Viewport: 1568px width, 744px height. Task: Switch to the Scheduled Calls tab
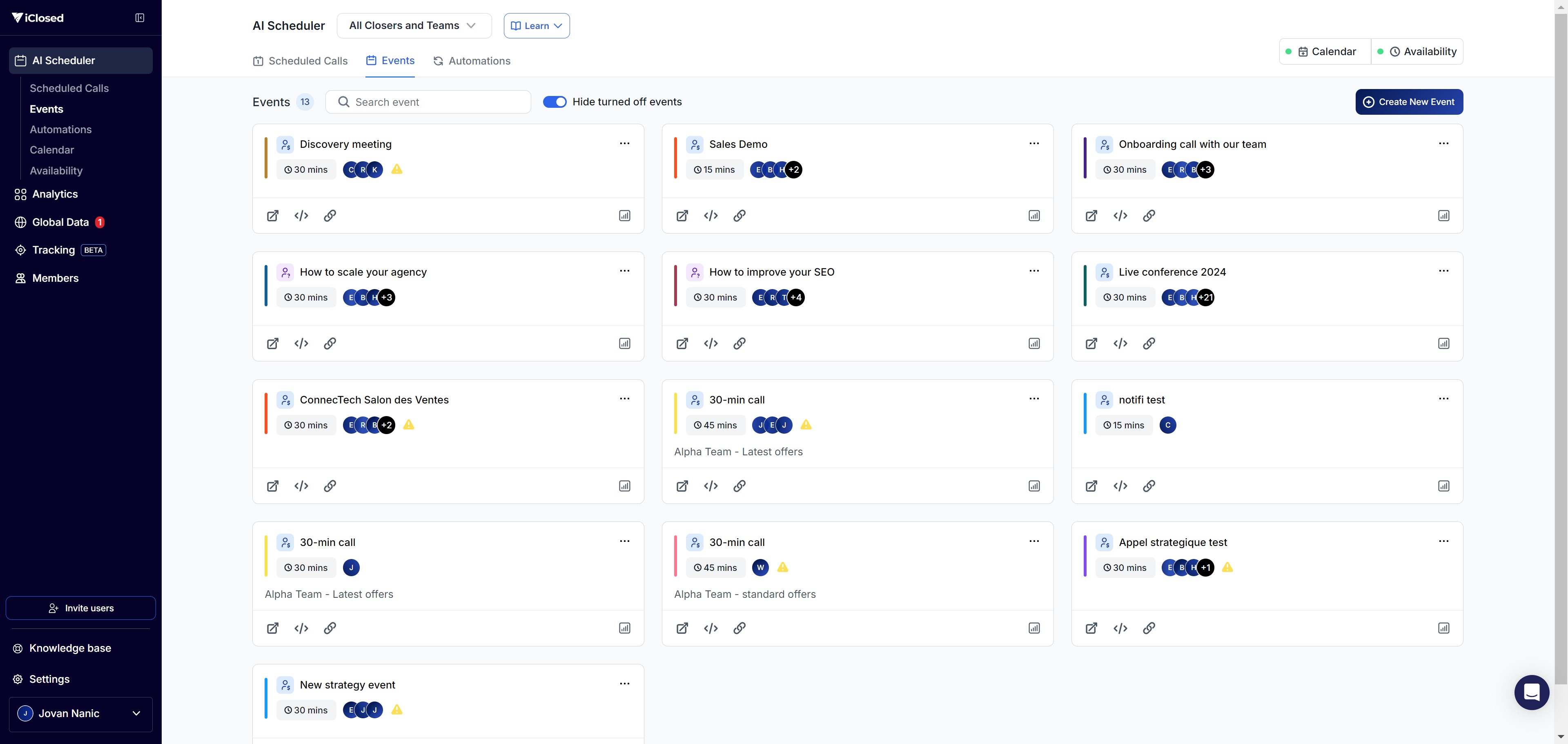301,61
